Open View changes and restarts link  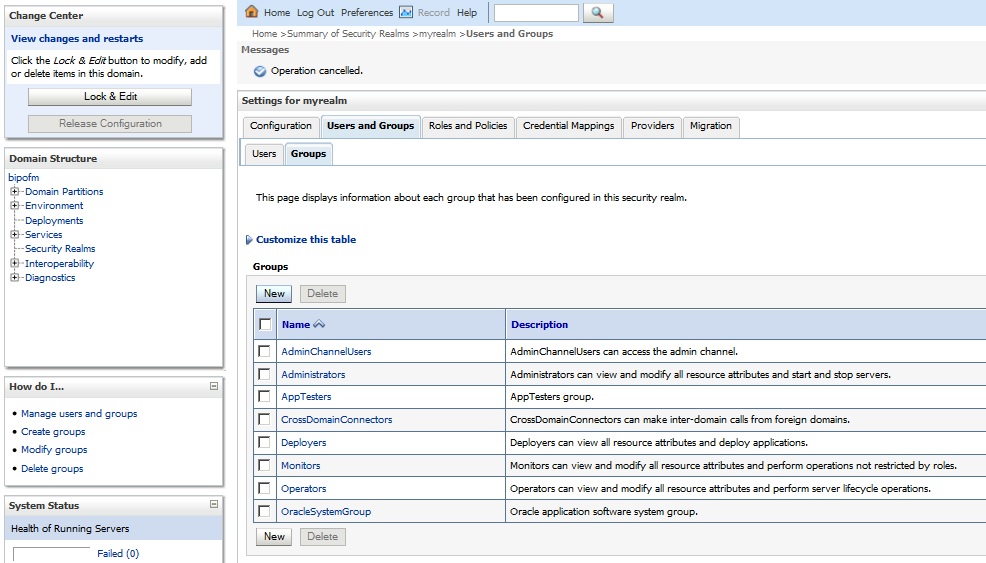coord(77,38)
